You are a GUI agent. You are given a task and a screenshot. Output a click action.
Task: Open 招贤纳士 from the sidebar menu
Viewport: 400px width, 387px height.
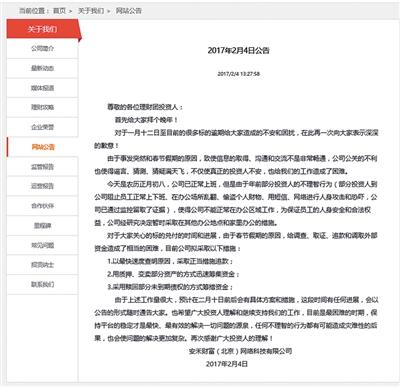[x=42, y=265]
